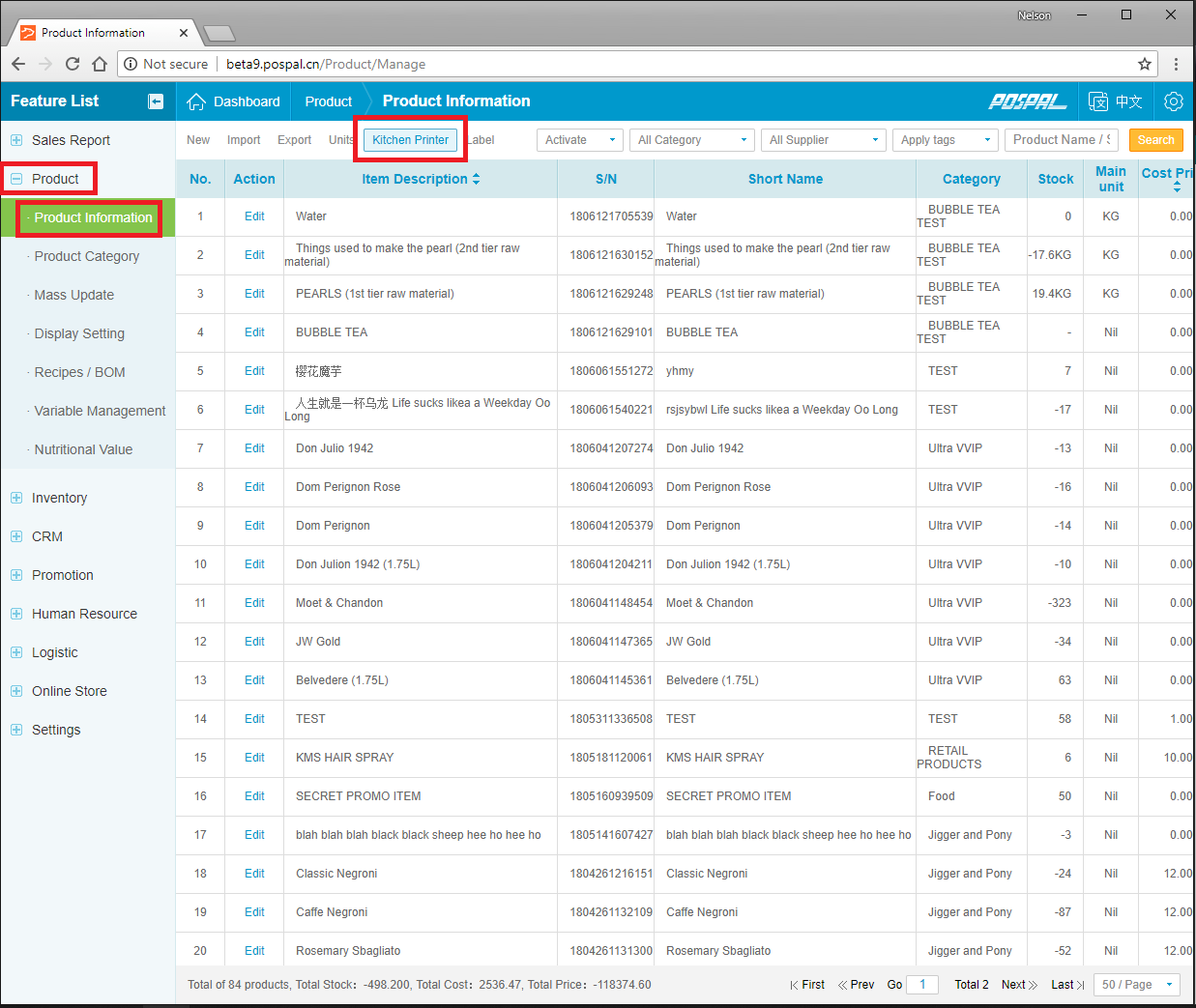Viewport: 1196px width, 1008px height.
Task: Collapse the Product section
Action: coord(16,179)
